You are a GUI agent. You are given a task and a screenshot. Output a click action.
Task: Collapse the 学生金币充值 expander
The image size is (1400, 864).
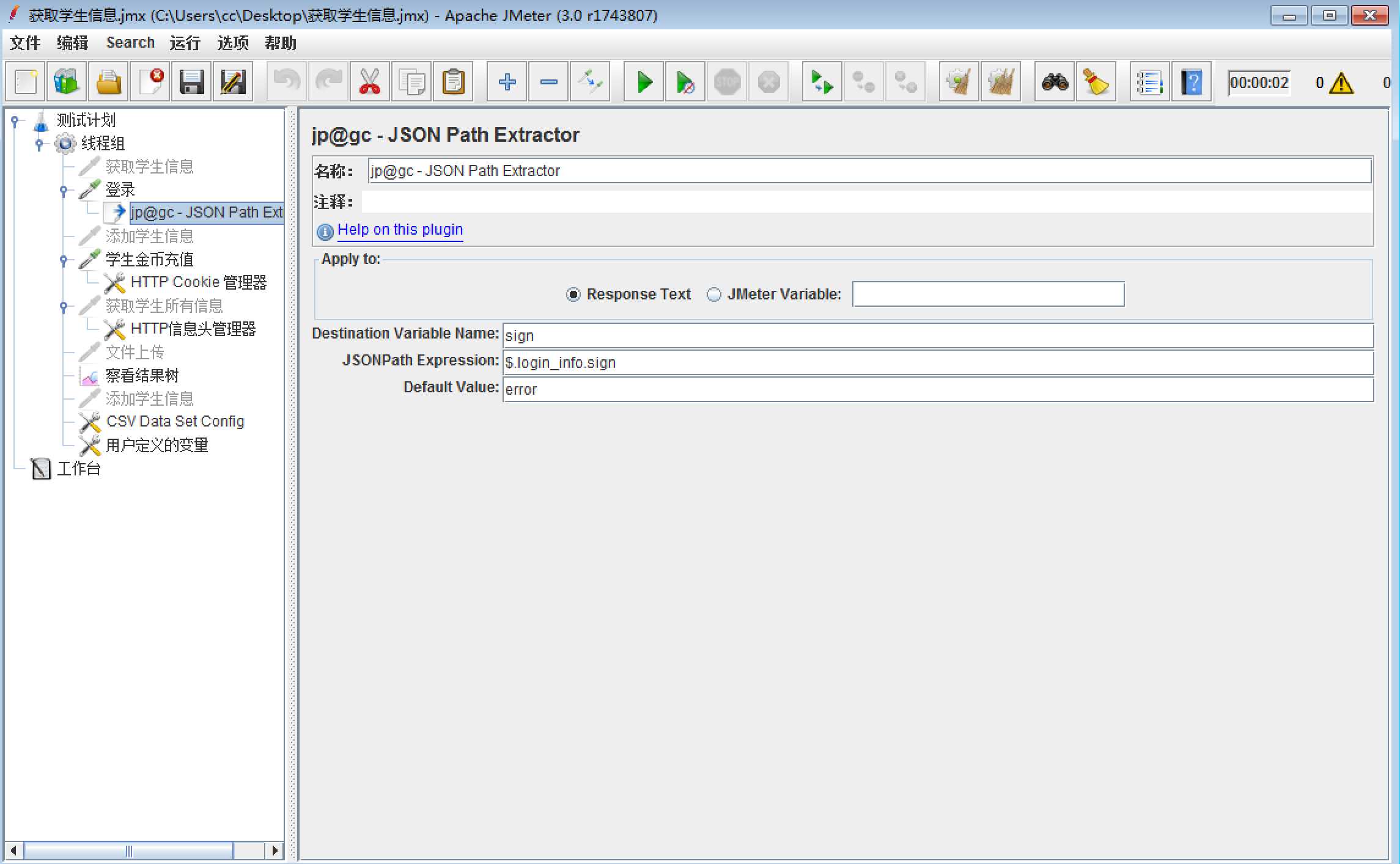(64, 260)
